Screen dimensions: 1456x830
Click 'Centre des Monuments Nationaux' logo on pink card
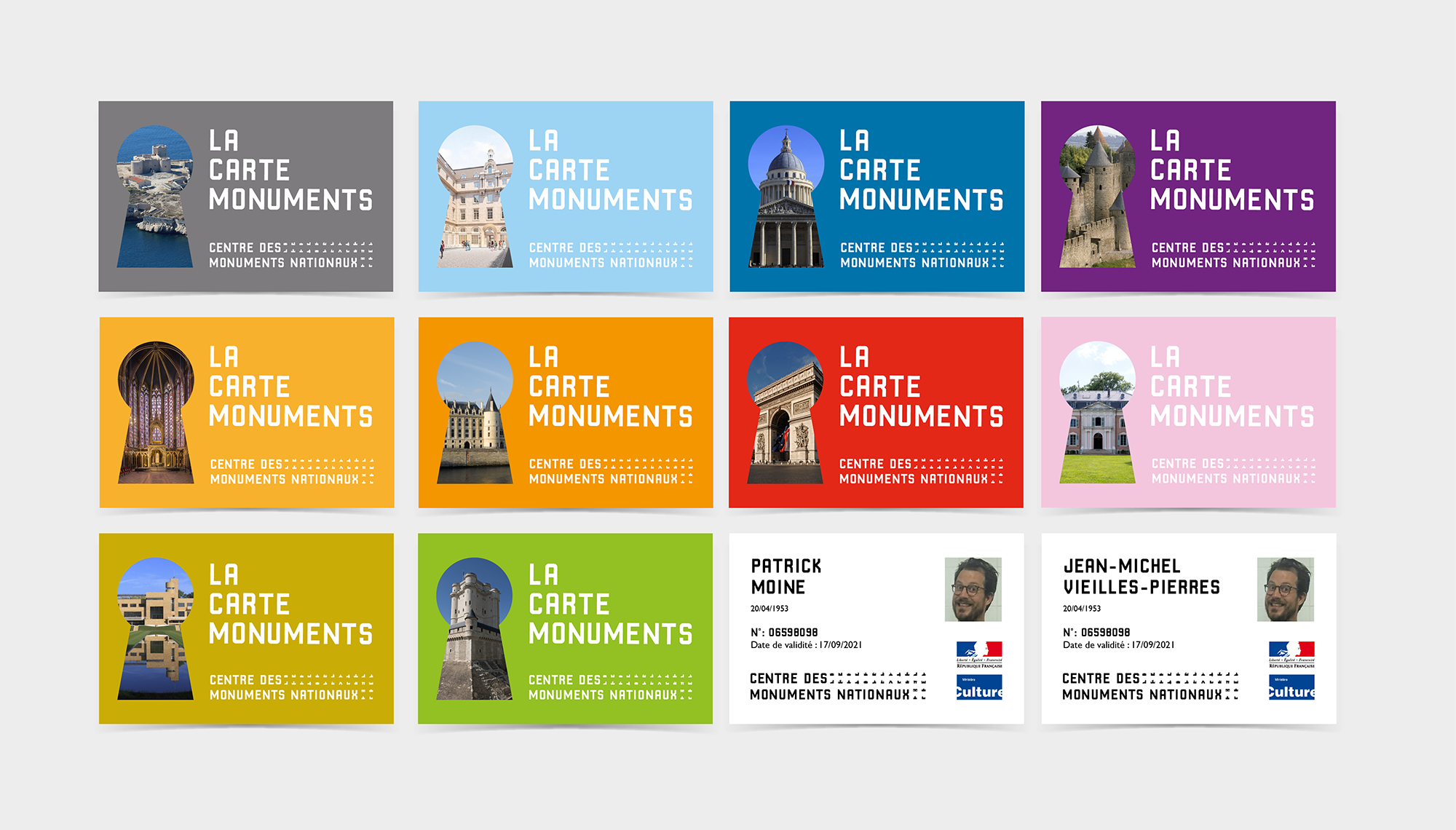[x=1233, y=472]
